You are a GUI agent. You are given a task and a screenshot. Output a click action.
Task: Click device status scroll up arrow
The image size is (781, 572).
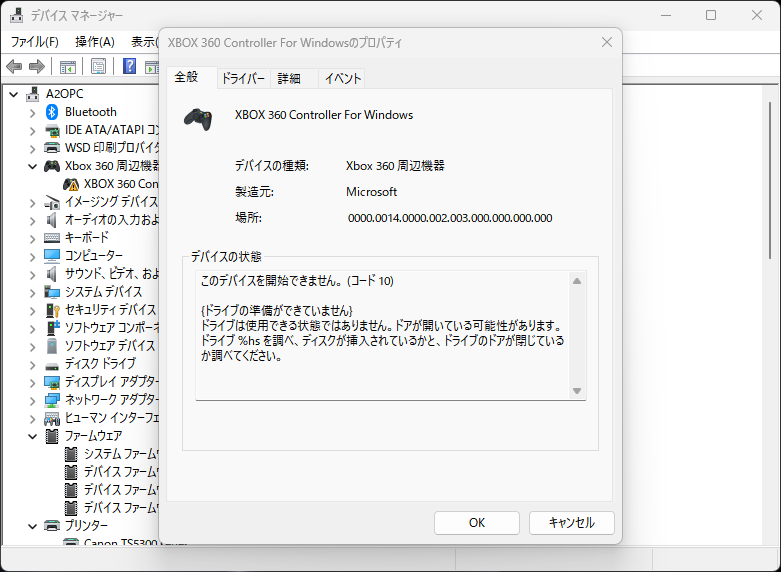pos(577,281)
